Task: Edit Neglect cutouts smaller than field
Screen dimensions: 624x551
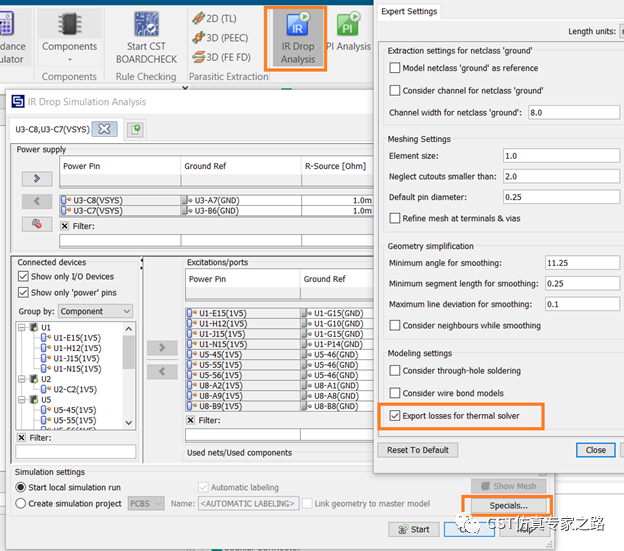Action: (x=561, y=176)
